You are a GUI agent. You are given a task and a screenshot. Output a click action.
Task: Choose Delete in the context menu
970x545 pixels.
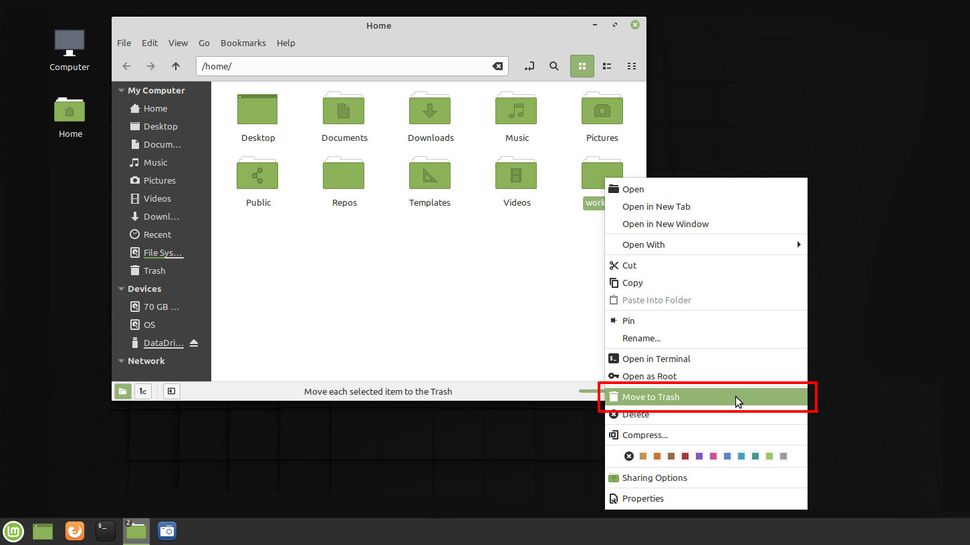(706, 414)
